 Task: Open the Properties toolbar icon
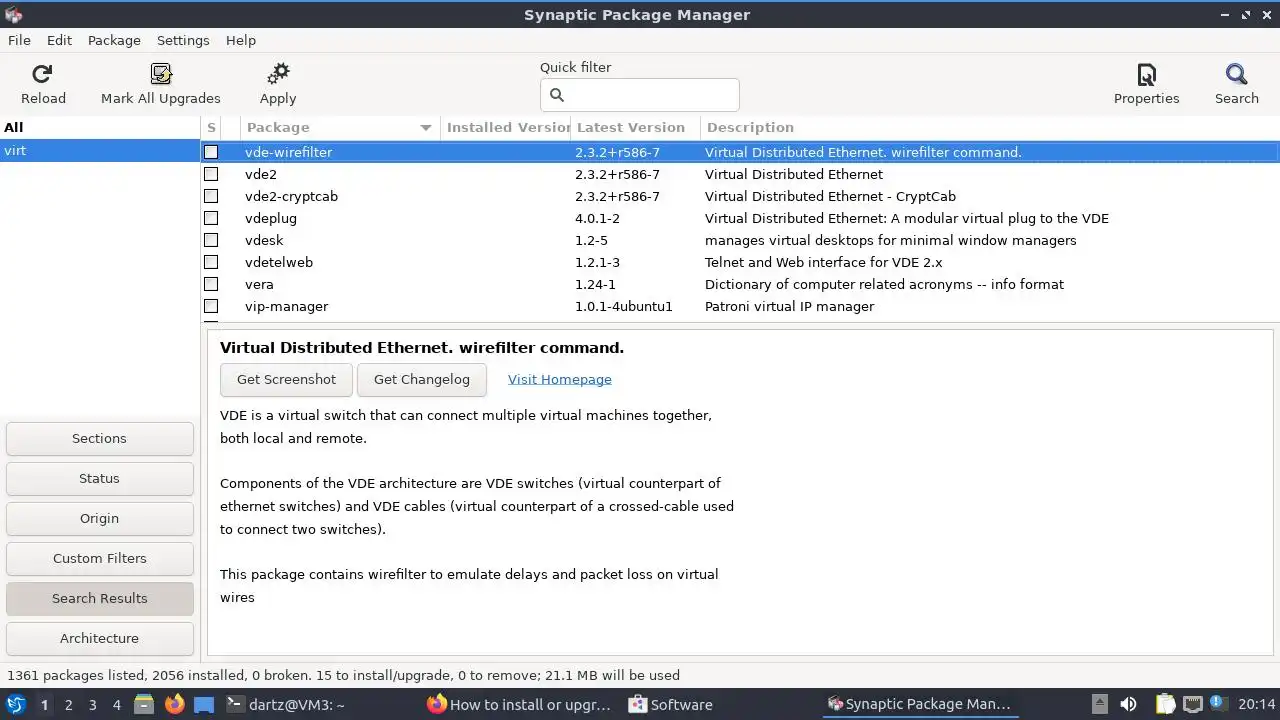[1147, 74]
